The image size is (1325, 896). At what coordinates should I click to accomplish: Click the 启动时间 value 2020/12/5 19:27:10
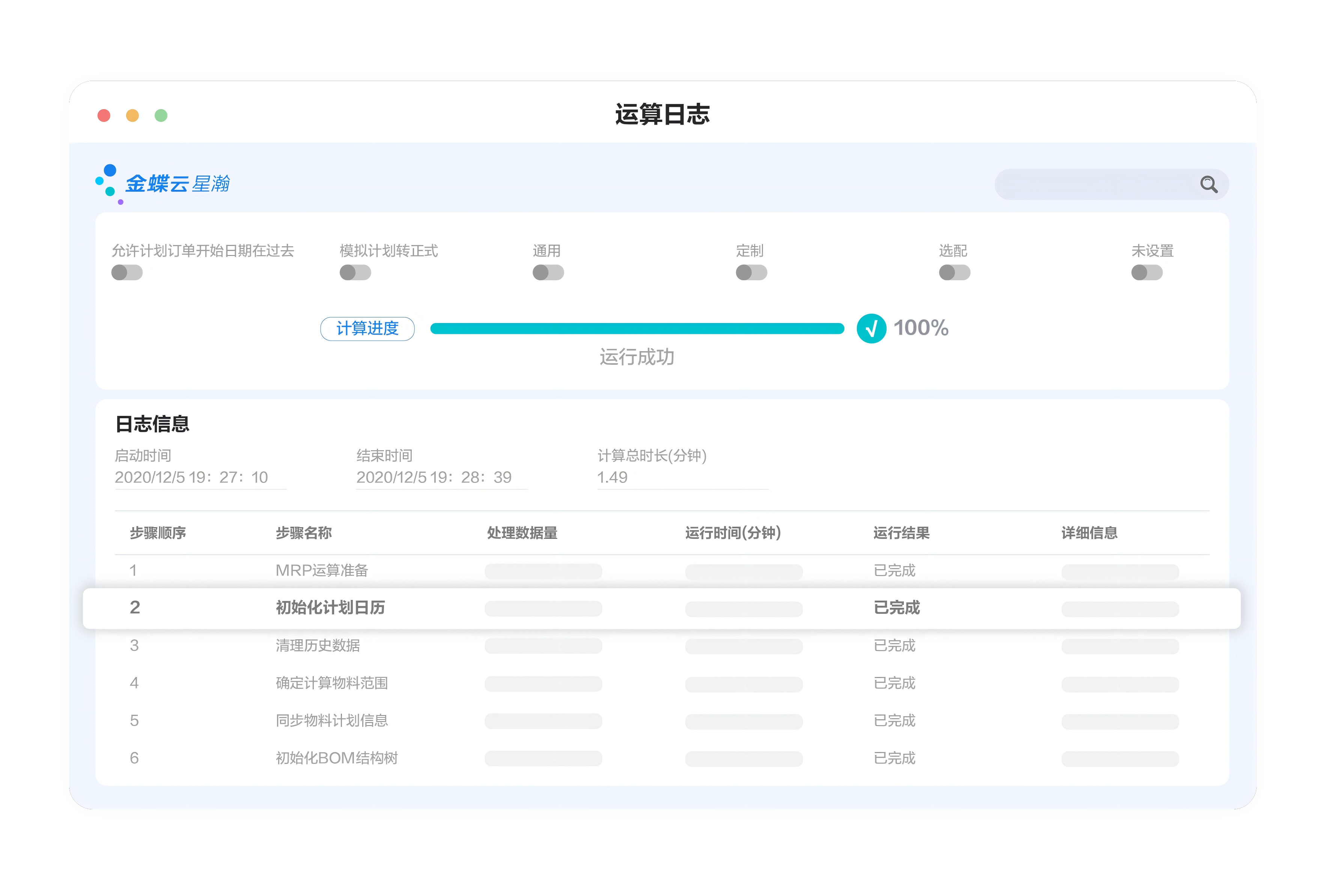click(x=191, y=478)
